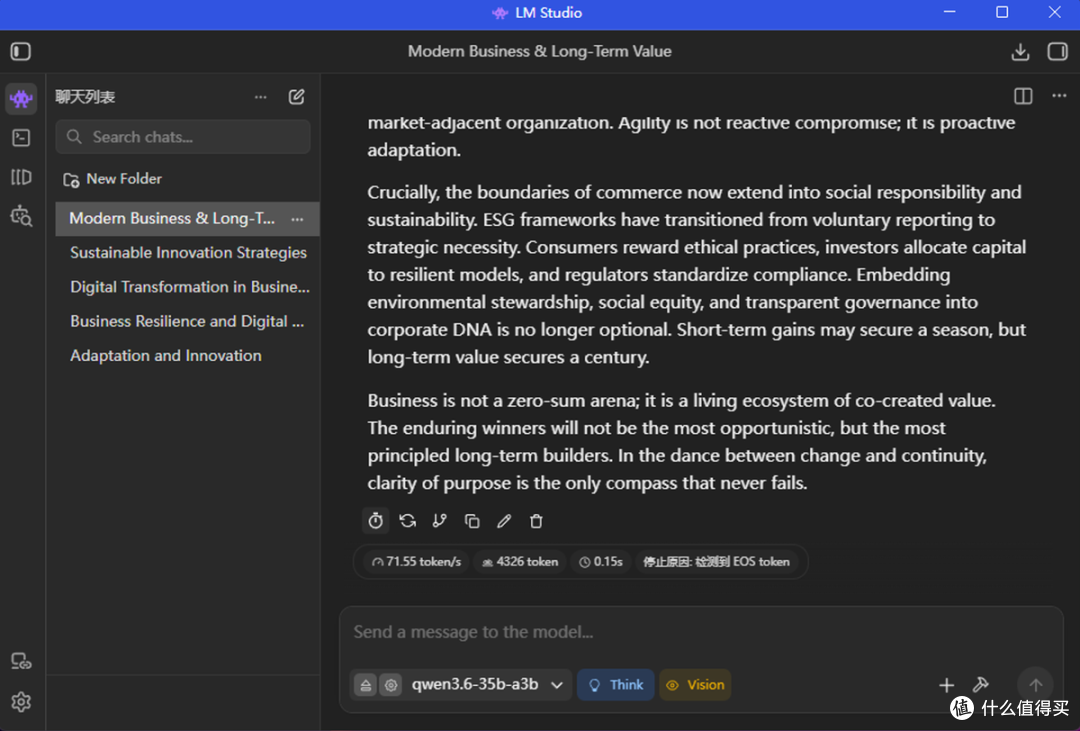Split the chat view

click(x=1023, y=96)
